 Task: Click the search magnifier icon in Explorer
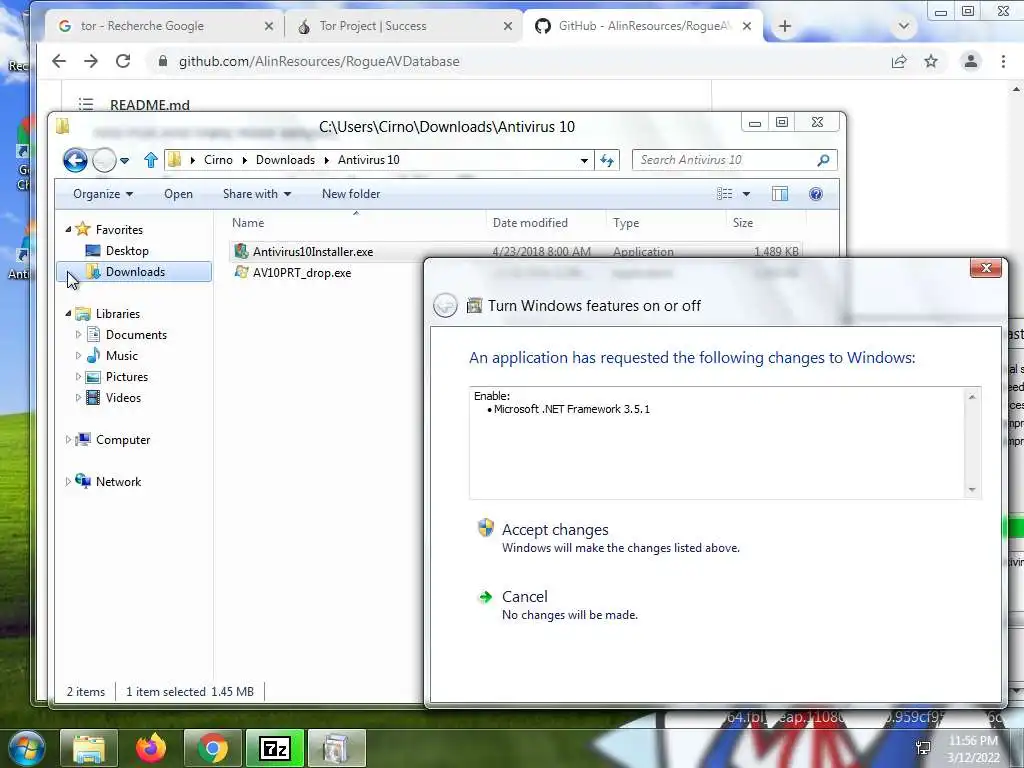tap(824, 160)
